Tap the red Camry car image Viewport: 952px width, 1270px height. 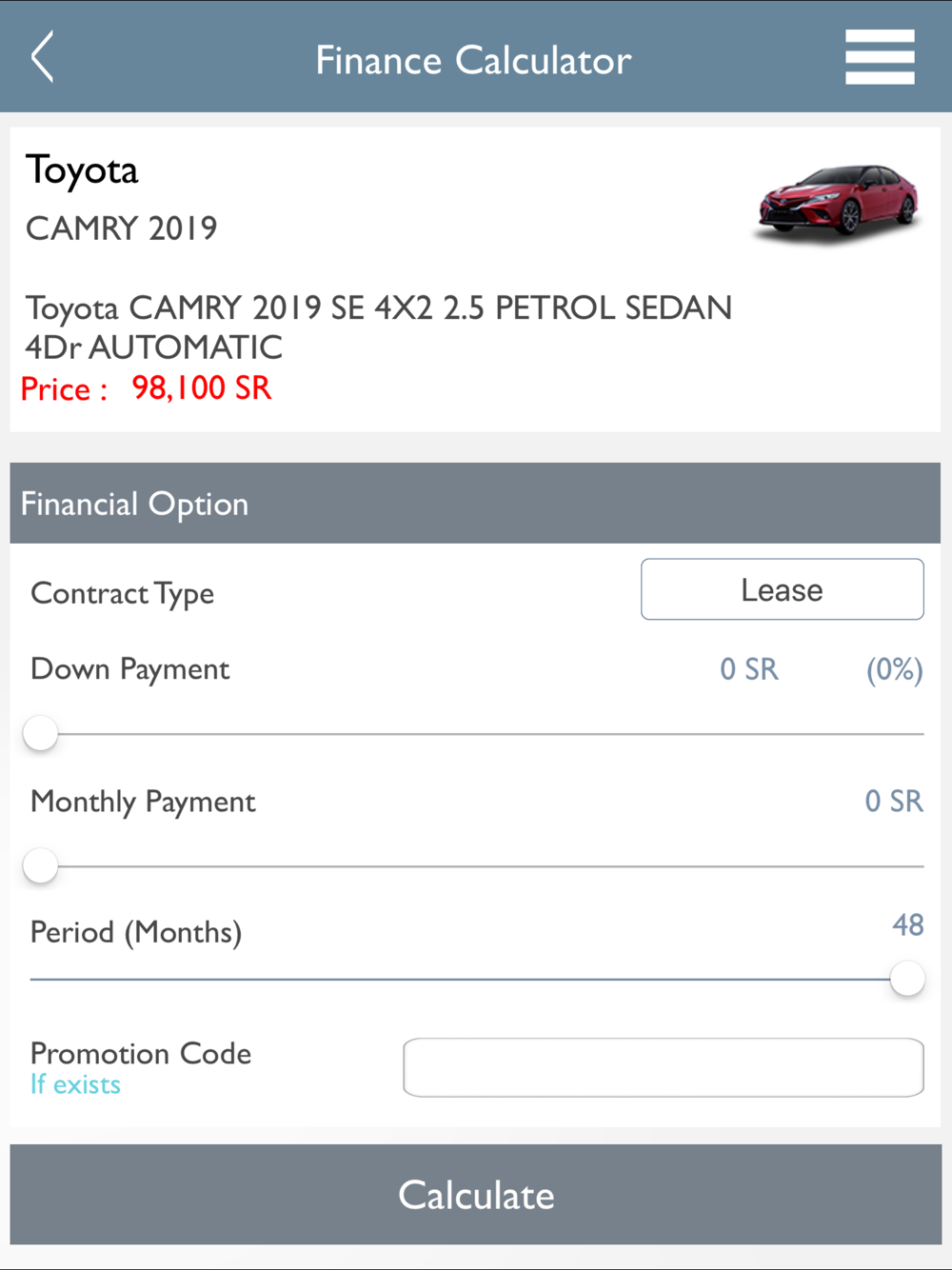coord(839,201)
